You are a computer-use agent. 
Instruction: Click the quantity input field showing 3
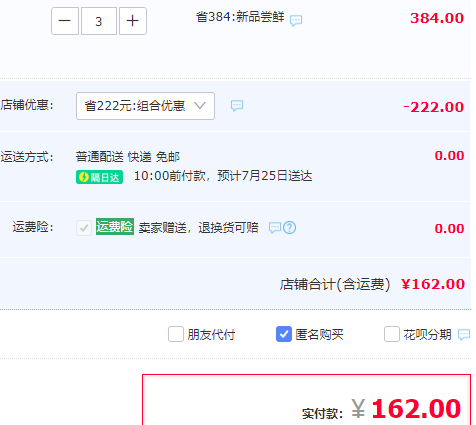(99, 21)
